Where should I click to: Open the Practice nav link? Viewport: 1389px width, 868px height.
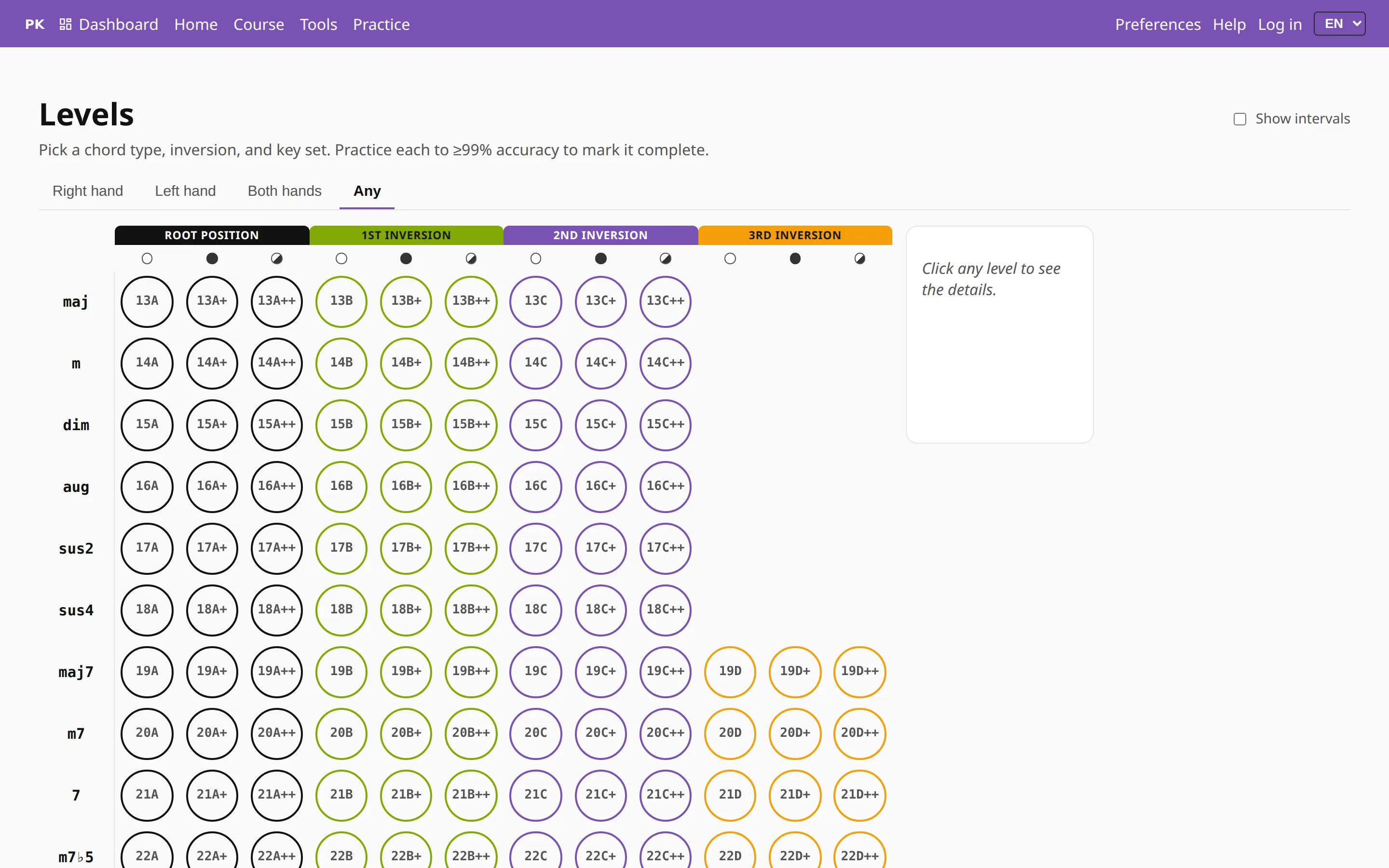(x=381, y=24)
